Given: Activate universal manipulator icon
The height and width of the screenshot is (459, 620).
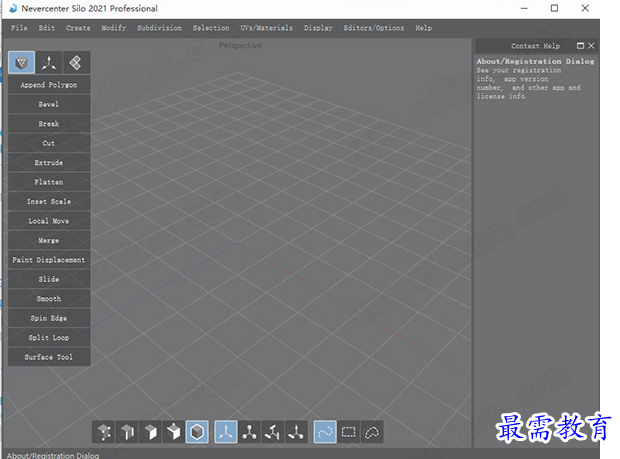Looking at the screenshot, I should click(226, 432).
